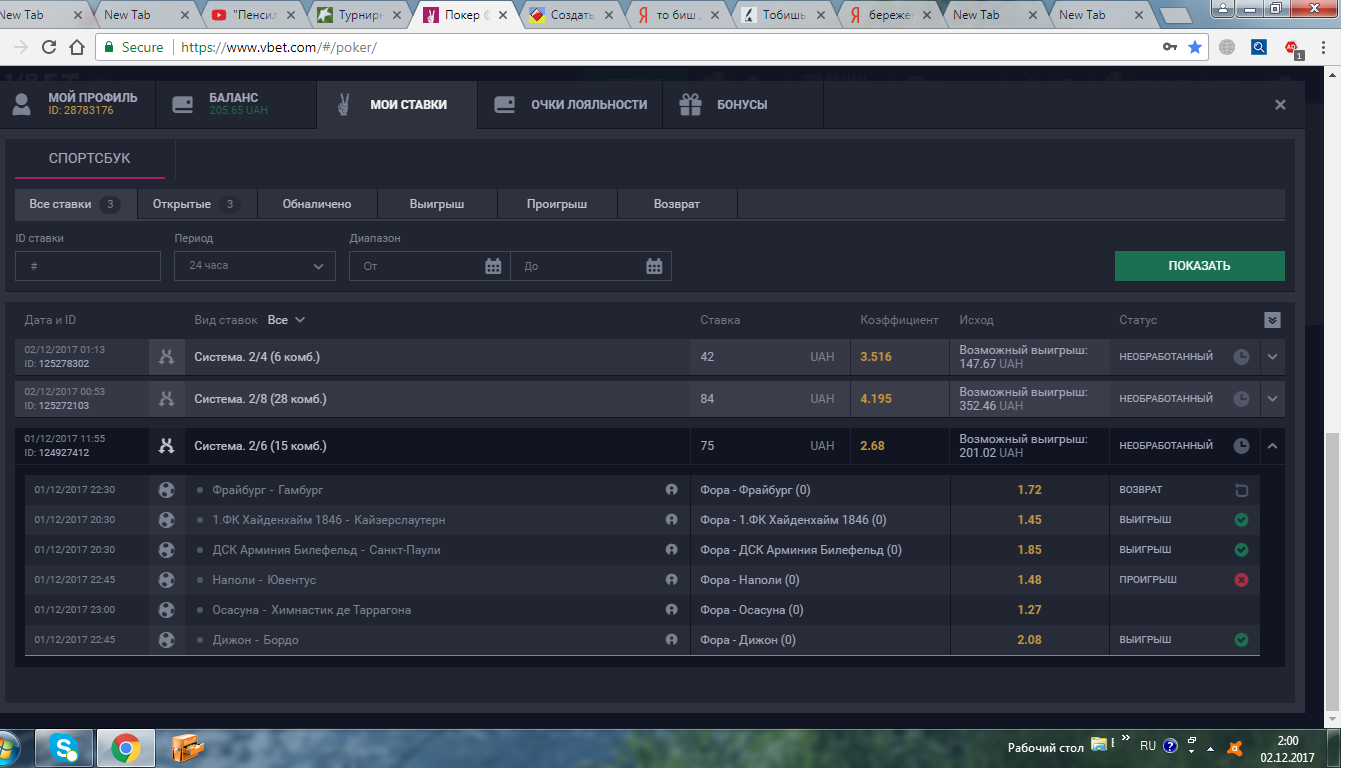Viewport: 1366px width, 768px height.
Task: Focus the ID ставки input field
Action: point(88,266)
